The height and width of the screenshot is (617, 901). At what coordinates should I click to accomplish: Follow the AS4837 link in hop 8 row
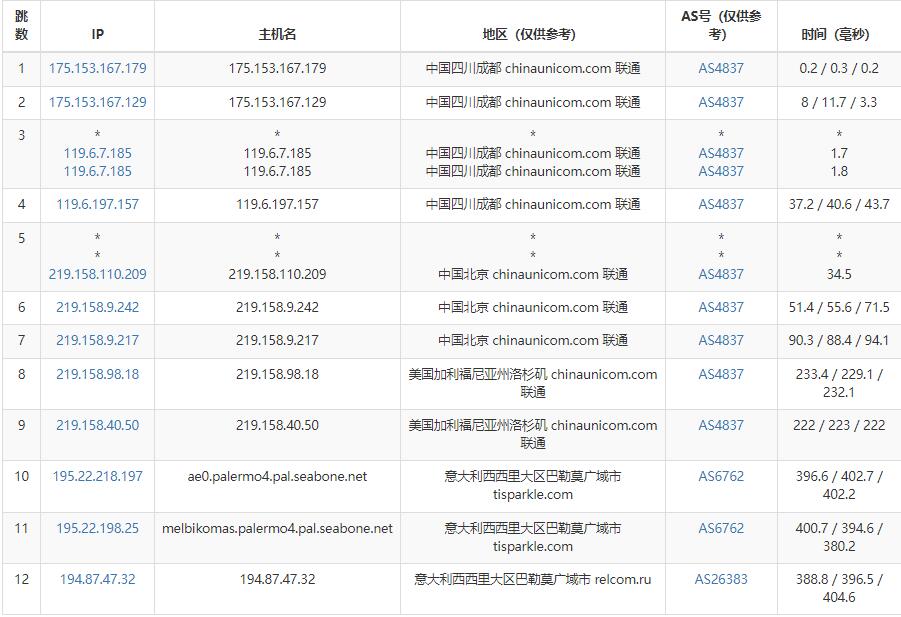[x=721, y=375]
